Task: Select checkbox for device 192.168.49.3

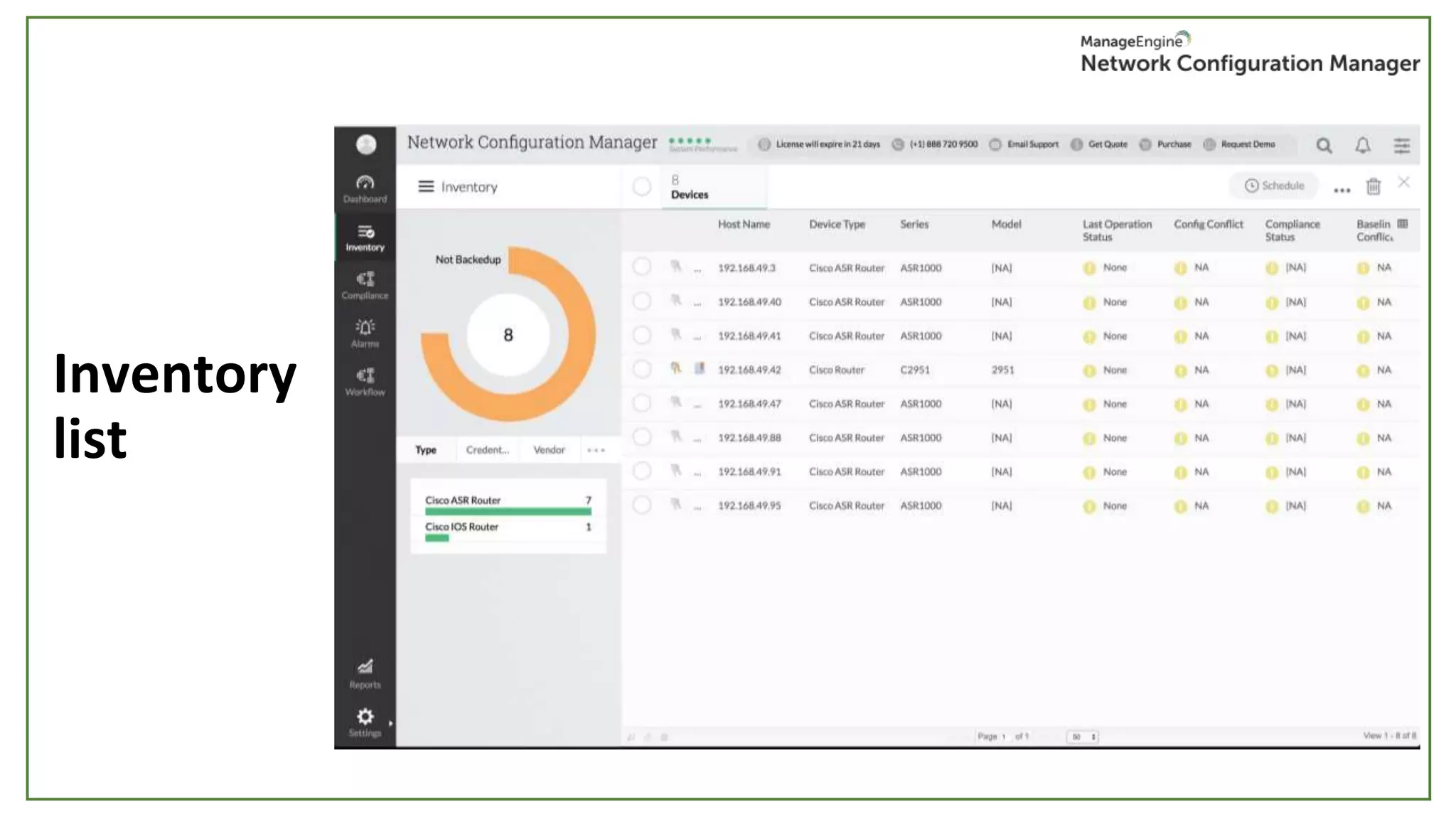Action: pos(641,267)
